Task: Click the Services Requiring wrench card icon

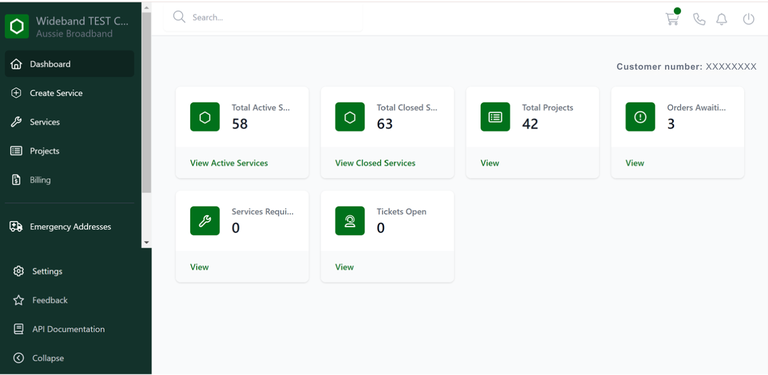Action: (205, 221)
